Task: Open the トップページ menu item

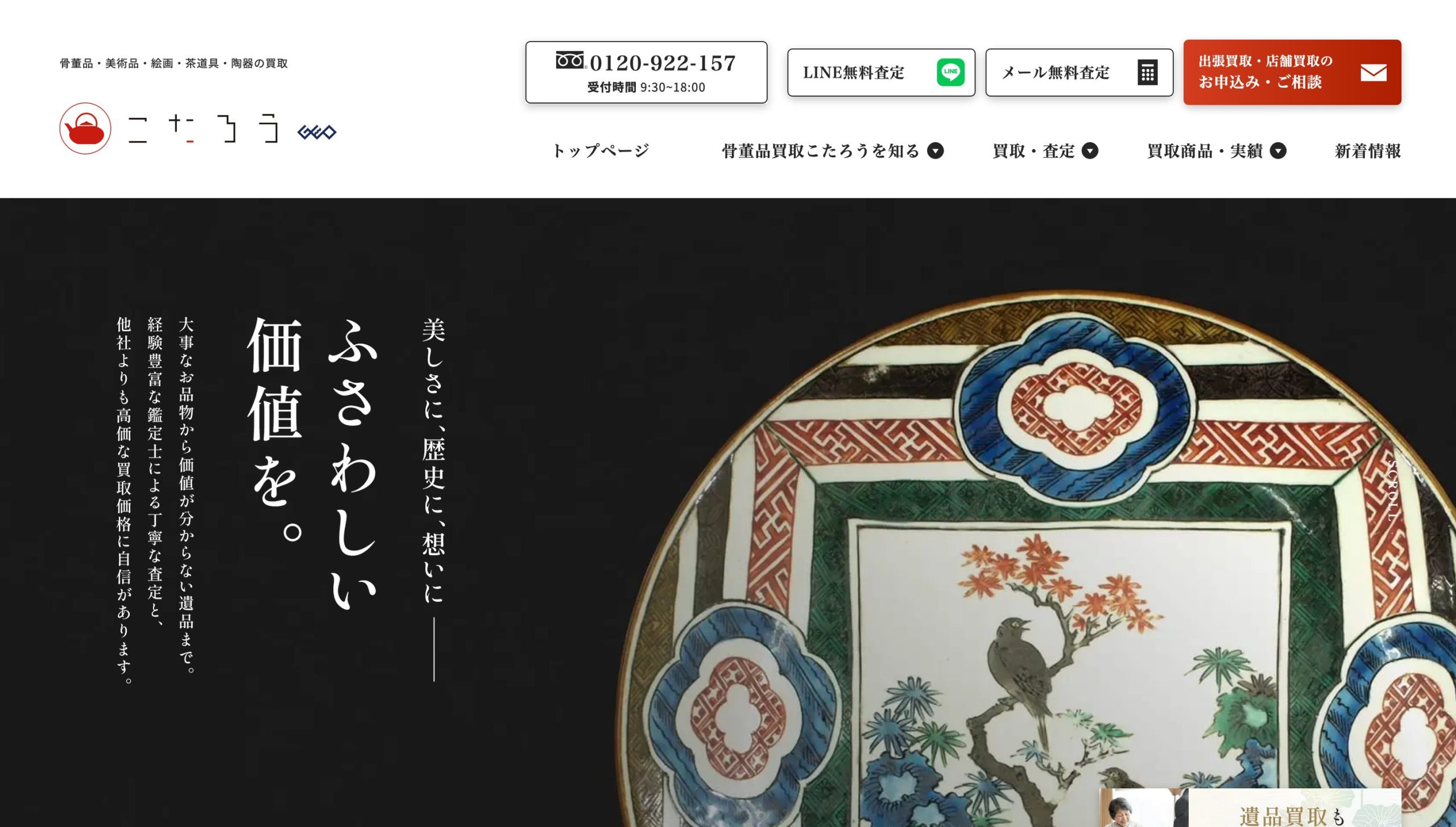Action: click(x=601, y=151)
